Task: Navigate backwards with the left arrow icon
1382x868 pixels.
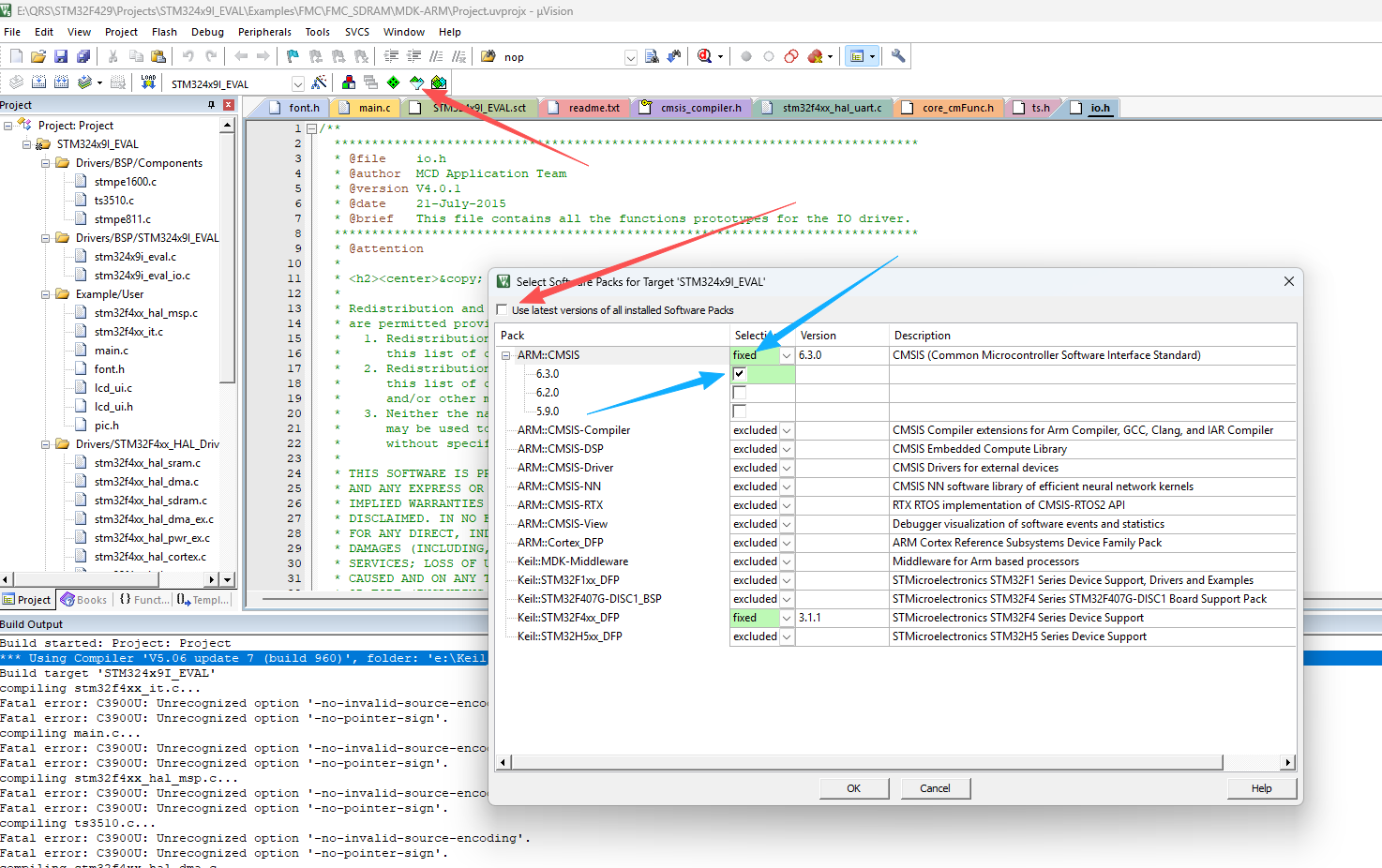Action: (241, 56)
